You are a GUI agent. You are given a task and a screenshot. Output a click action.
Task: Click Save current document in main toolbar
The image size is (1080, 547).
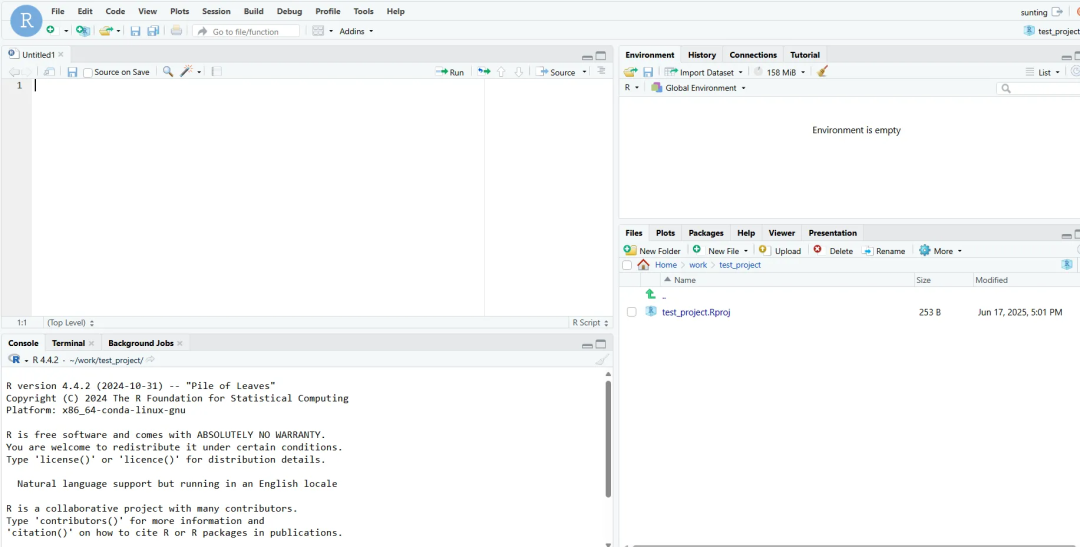(135, 31)
